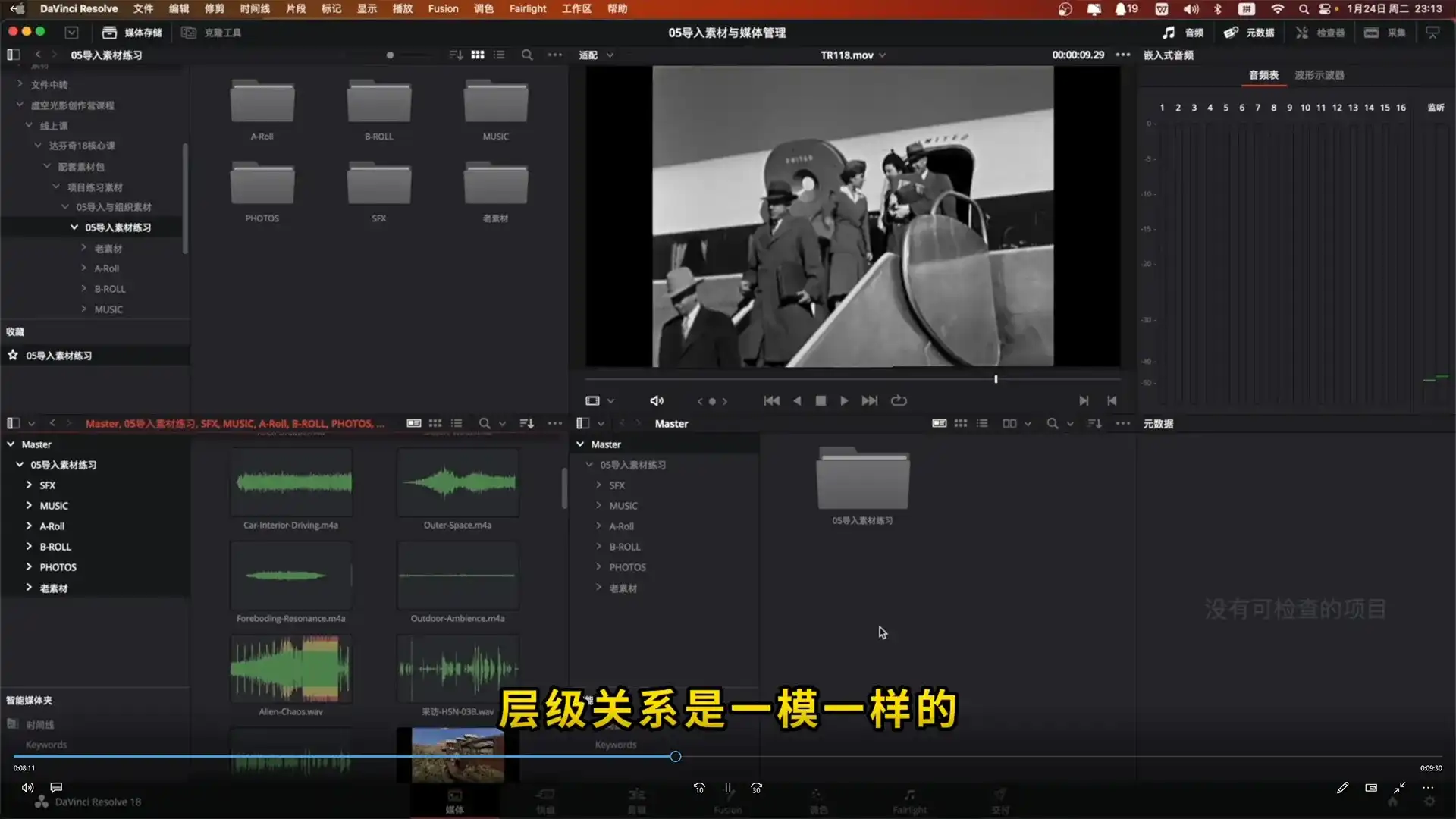The image size is (1456, 819).
Task: Collapse the 05导入素材练习 bin tree
Action: pyautogui.click(x=18, y=465)
